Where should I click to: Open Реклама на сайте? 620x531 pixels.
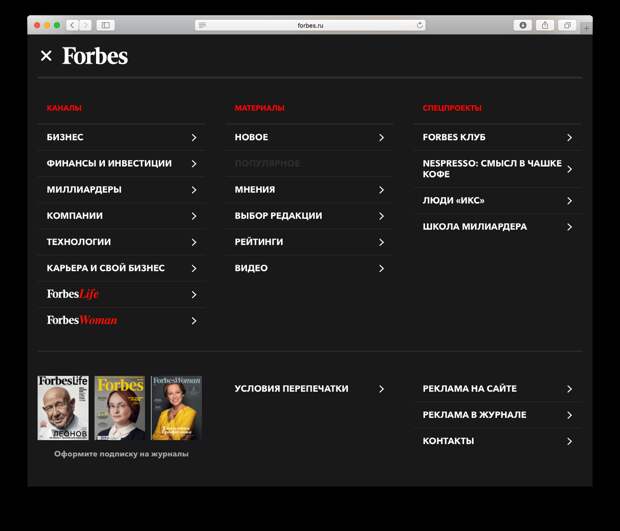(x=497, y=389)
